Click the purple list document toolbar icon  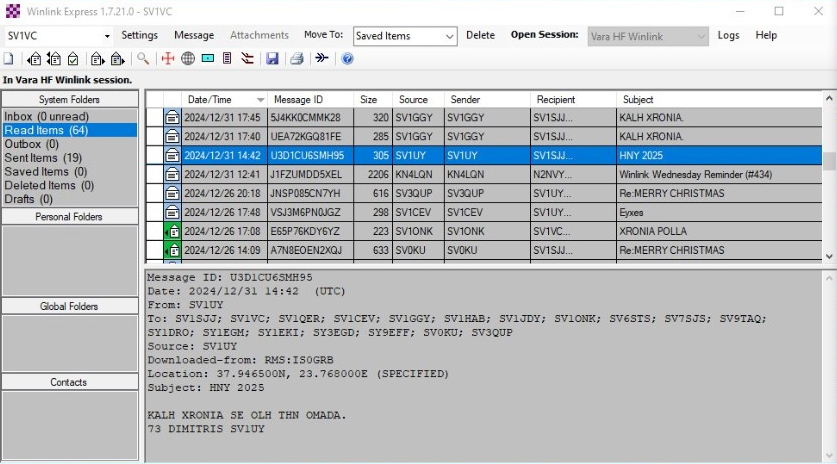227,59
